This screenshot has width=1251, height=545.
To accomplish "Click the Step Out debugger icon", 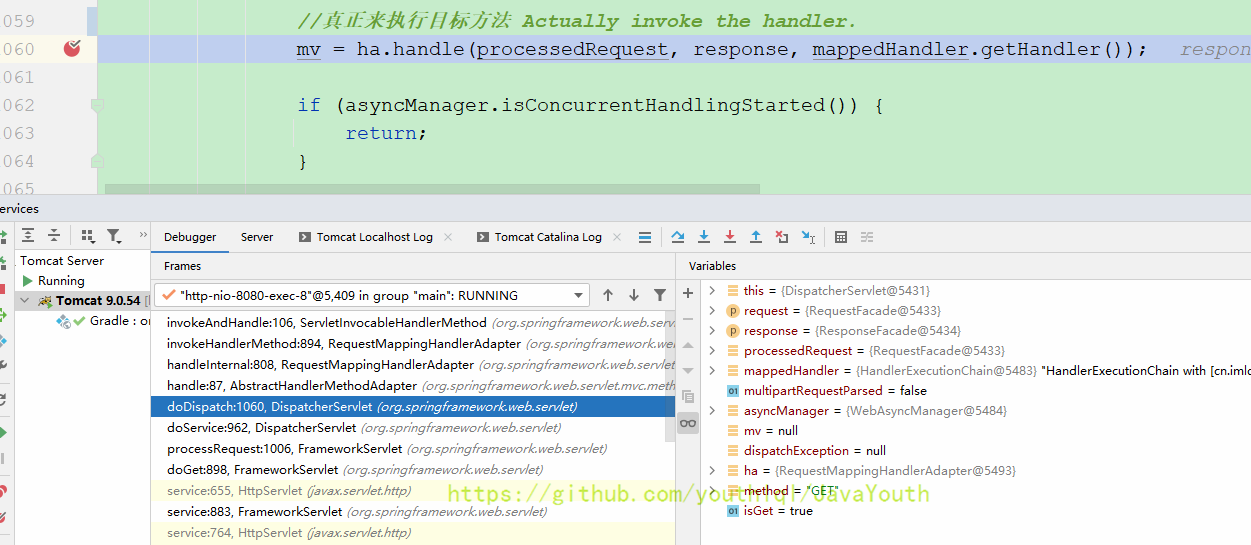I will coord(756,237).
